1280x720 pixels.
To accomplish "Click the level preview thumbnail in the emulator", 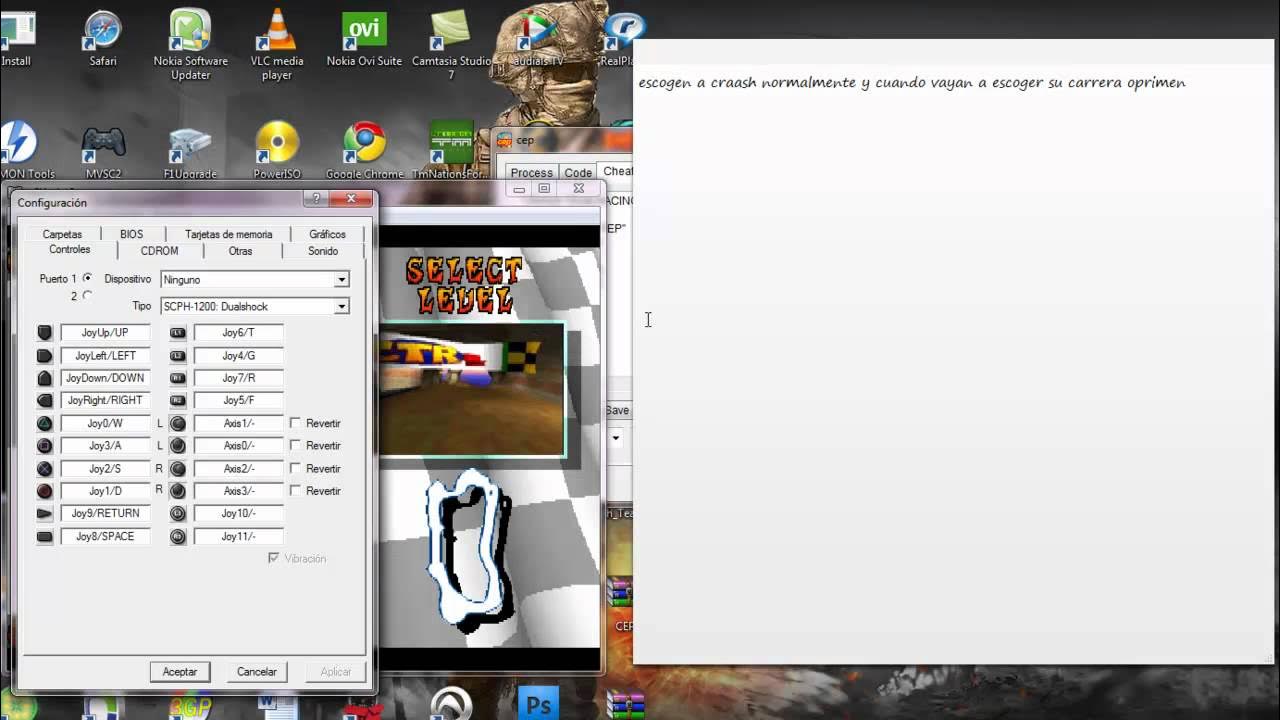I will (472, 389).
